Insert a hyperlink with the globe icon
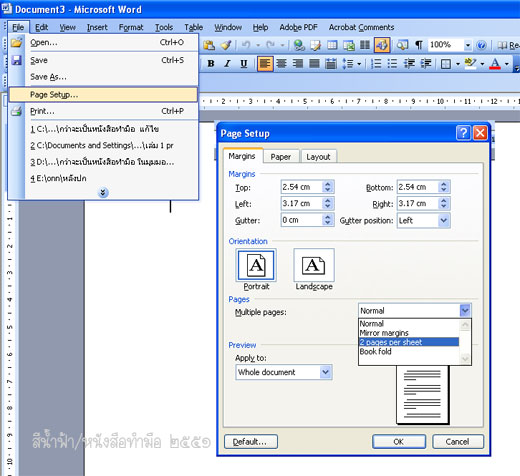Viewport: 520px width, 476px height. [x=299, y=45]
